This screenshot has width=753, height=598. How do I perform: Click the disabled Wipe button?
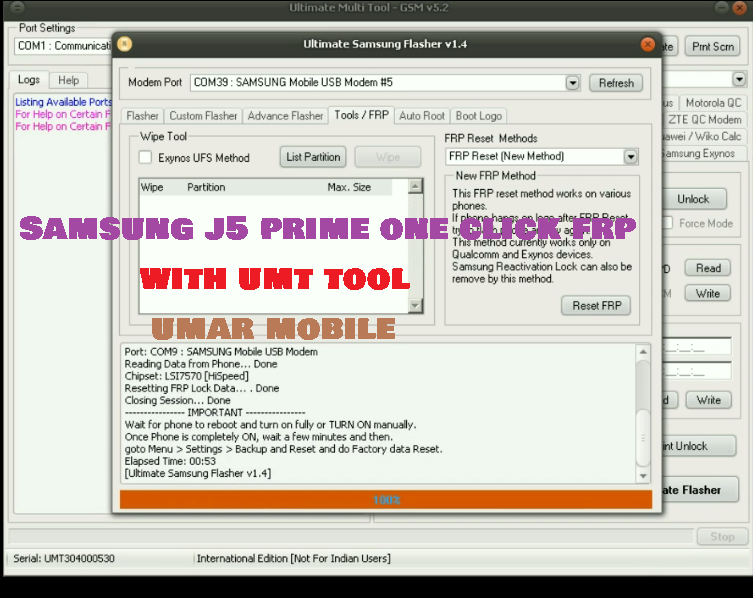point(388,157)
